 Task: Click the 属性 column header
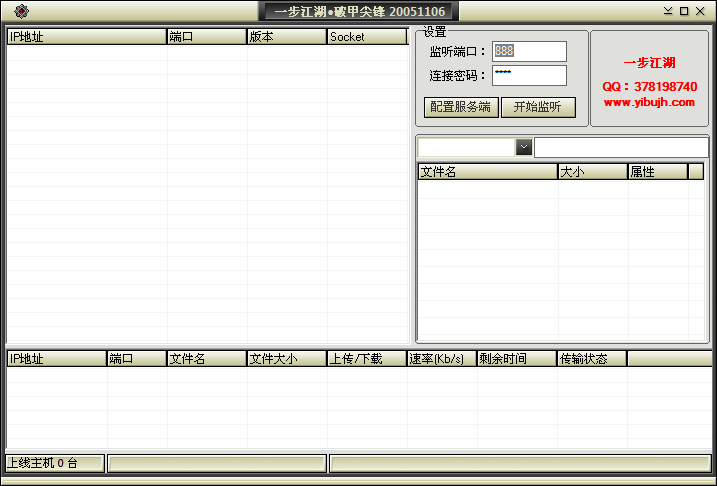[657, 172]
